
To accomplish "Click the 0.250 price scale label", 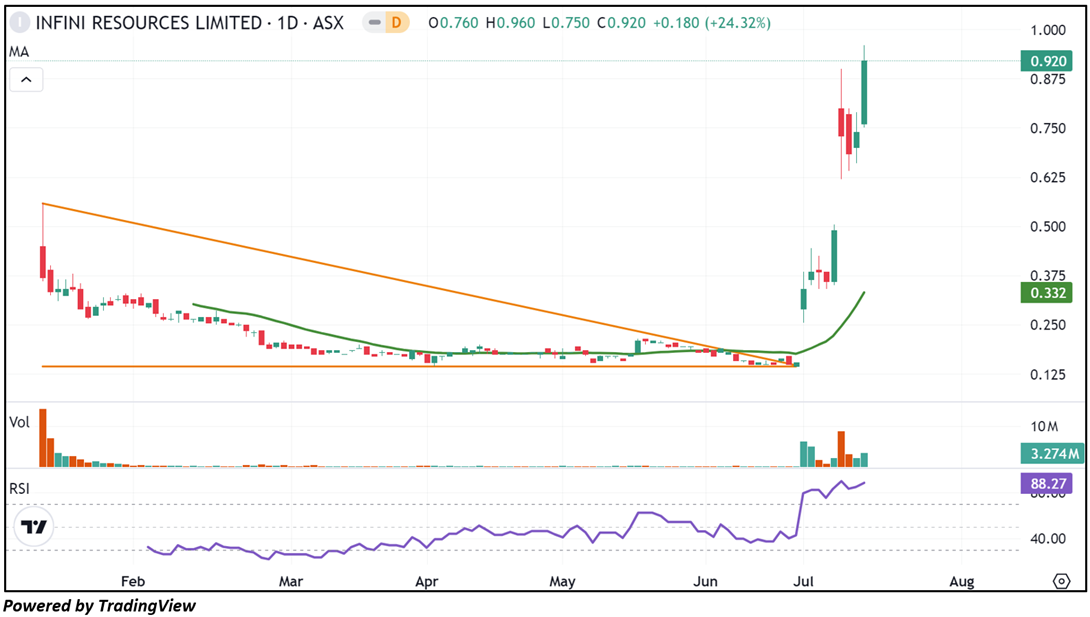I will point(1048,325).
